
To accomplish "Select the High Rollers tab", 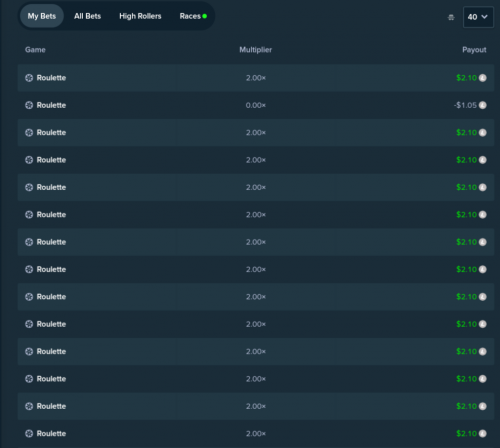I will (x=140, y=16).
